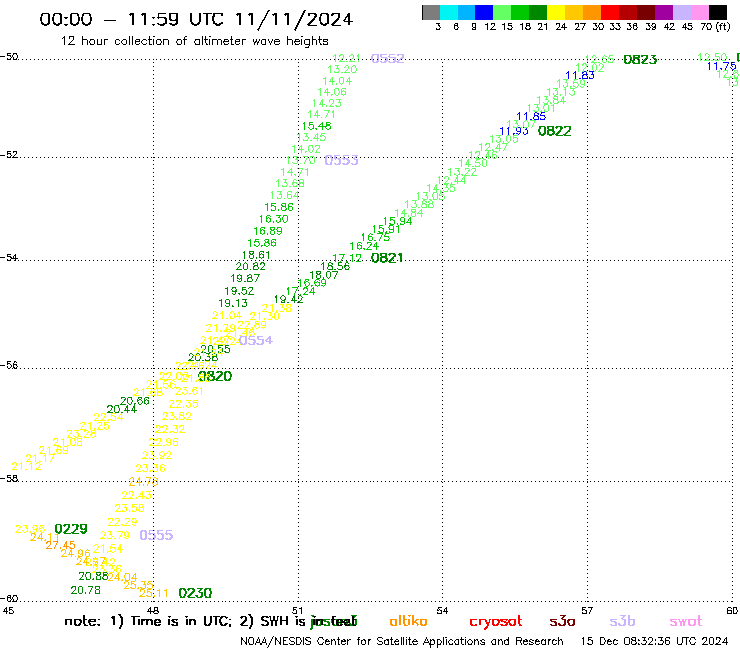Screen dimensions: 740x650
Task: Select the 0552 s3b time label
Action: pos(387,58)
